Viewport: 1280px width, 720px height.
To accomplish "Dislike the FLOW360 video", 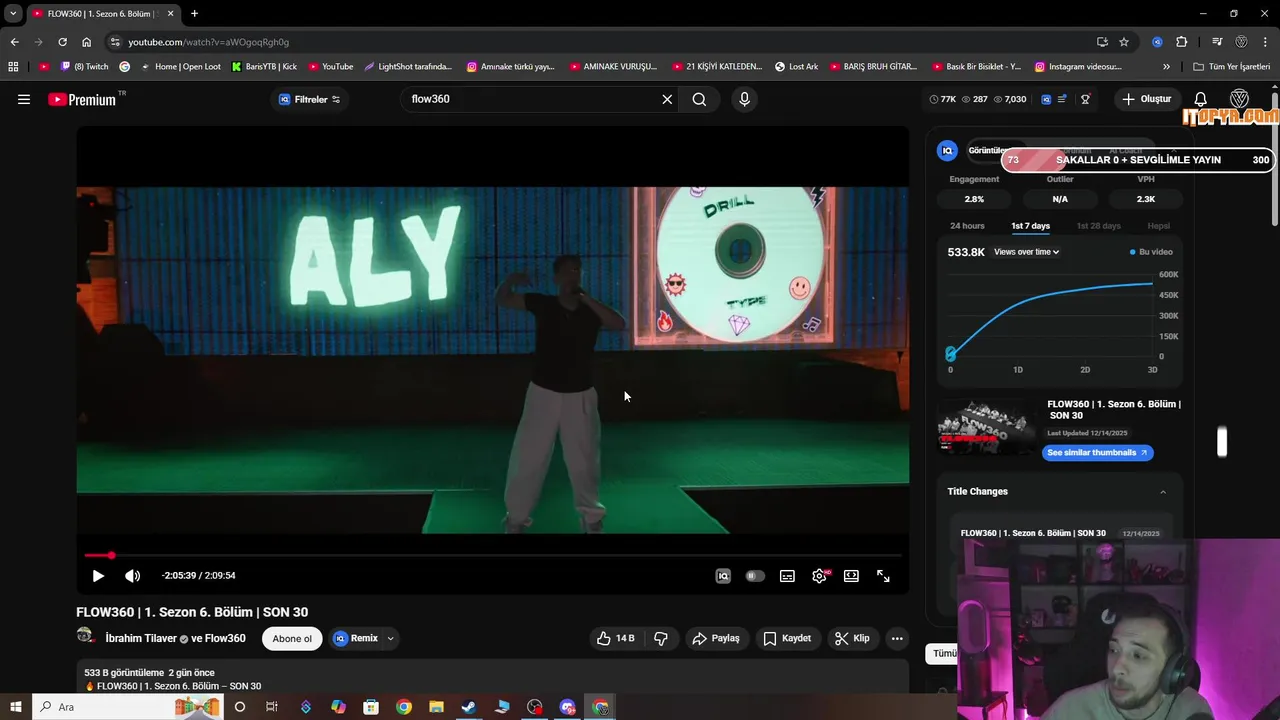I will point(661,638).
